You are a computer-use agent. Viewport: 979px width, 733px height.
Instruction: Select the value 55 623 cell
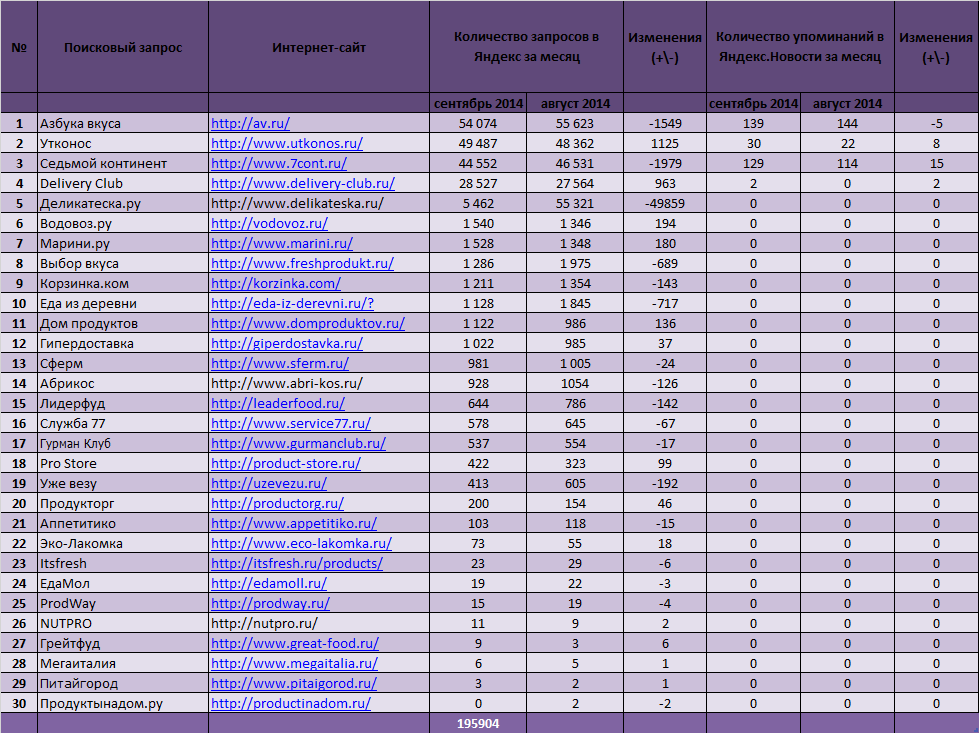(575, 124)
